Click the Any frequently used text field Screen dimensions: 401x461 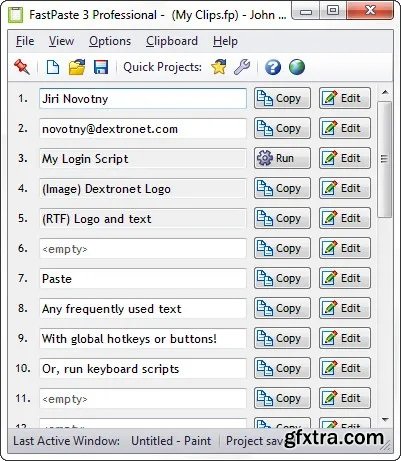143,309
